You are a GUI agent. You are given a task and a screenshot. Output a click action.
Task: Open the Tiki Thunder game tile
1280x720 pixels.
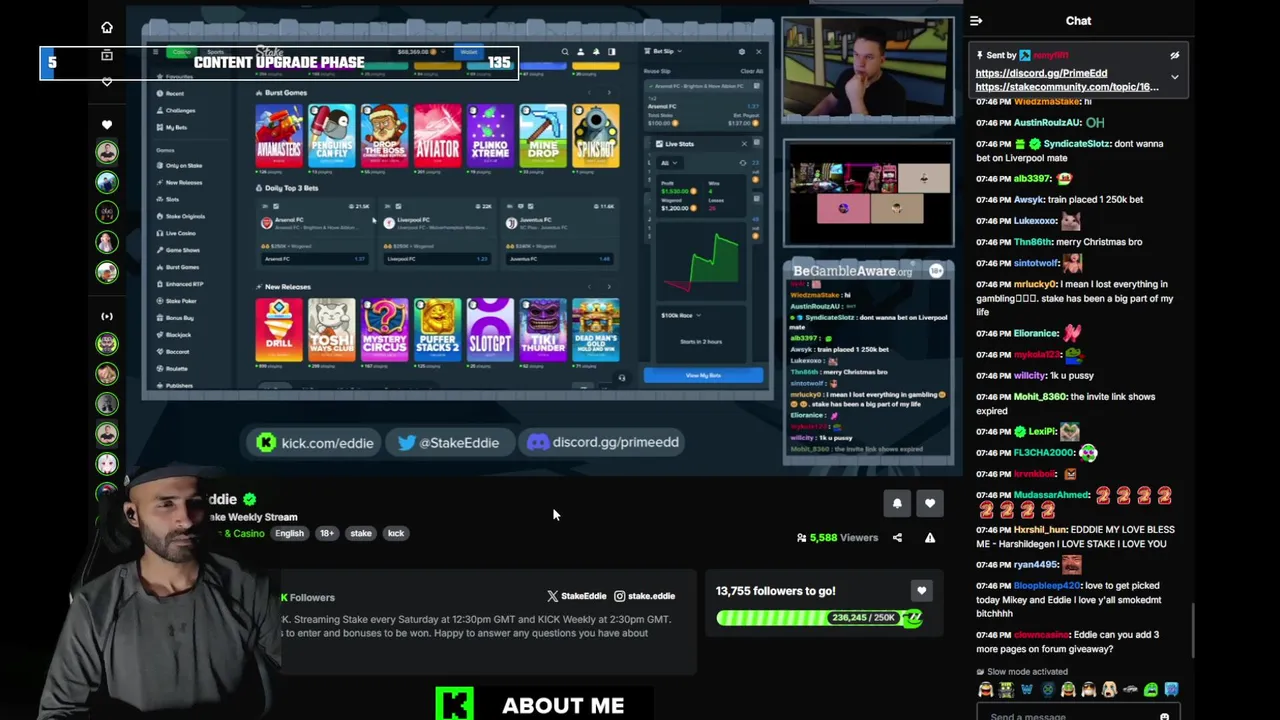(x=543, y=329)
